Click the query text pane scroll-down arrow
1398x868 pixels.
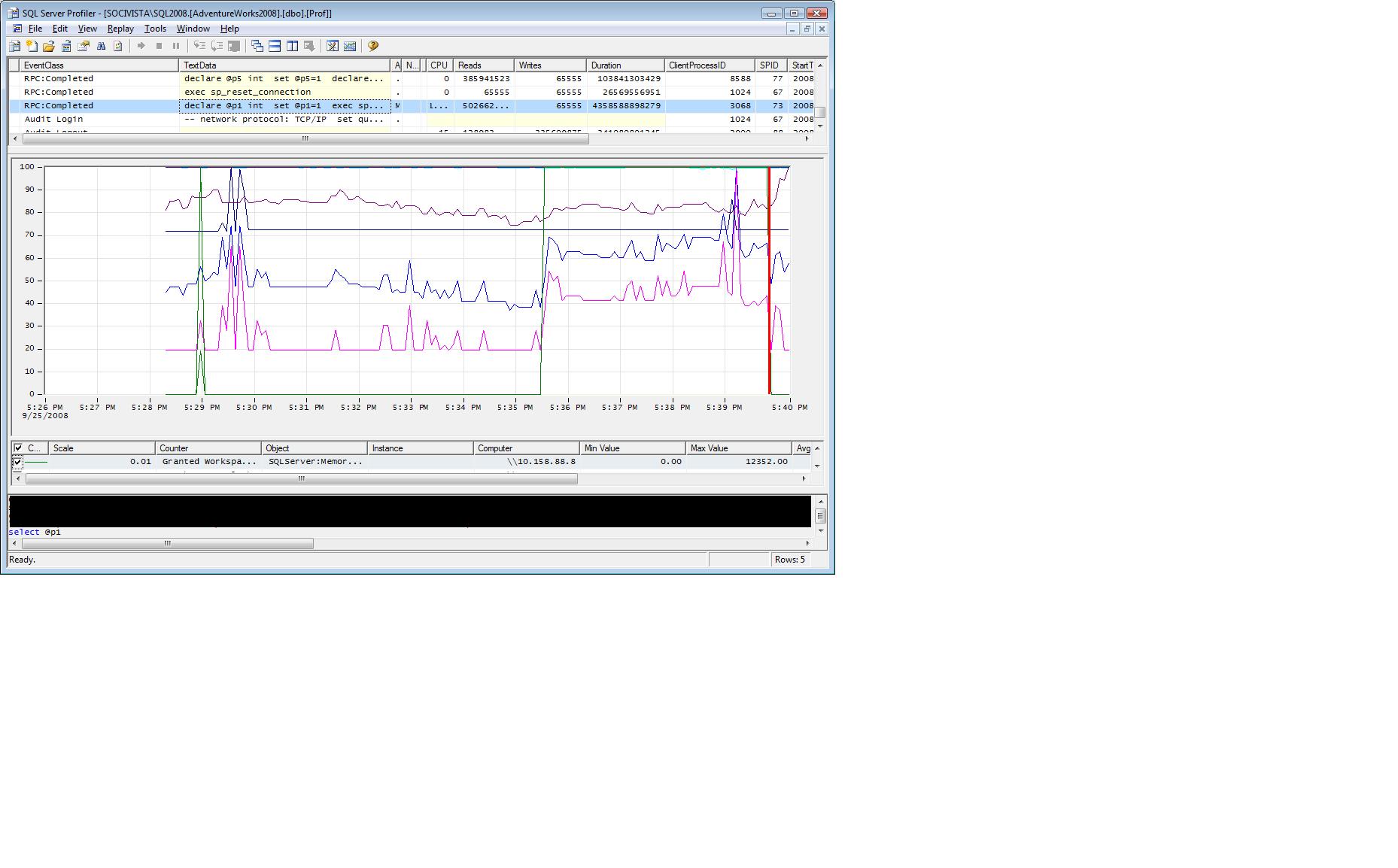tap(821, 531)
